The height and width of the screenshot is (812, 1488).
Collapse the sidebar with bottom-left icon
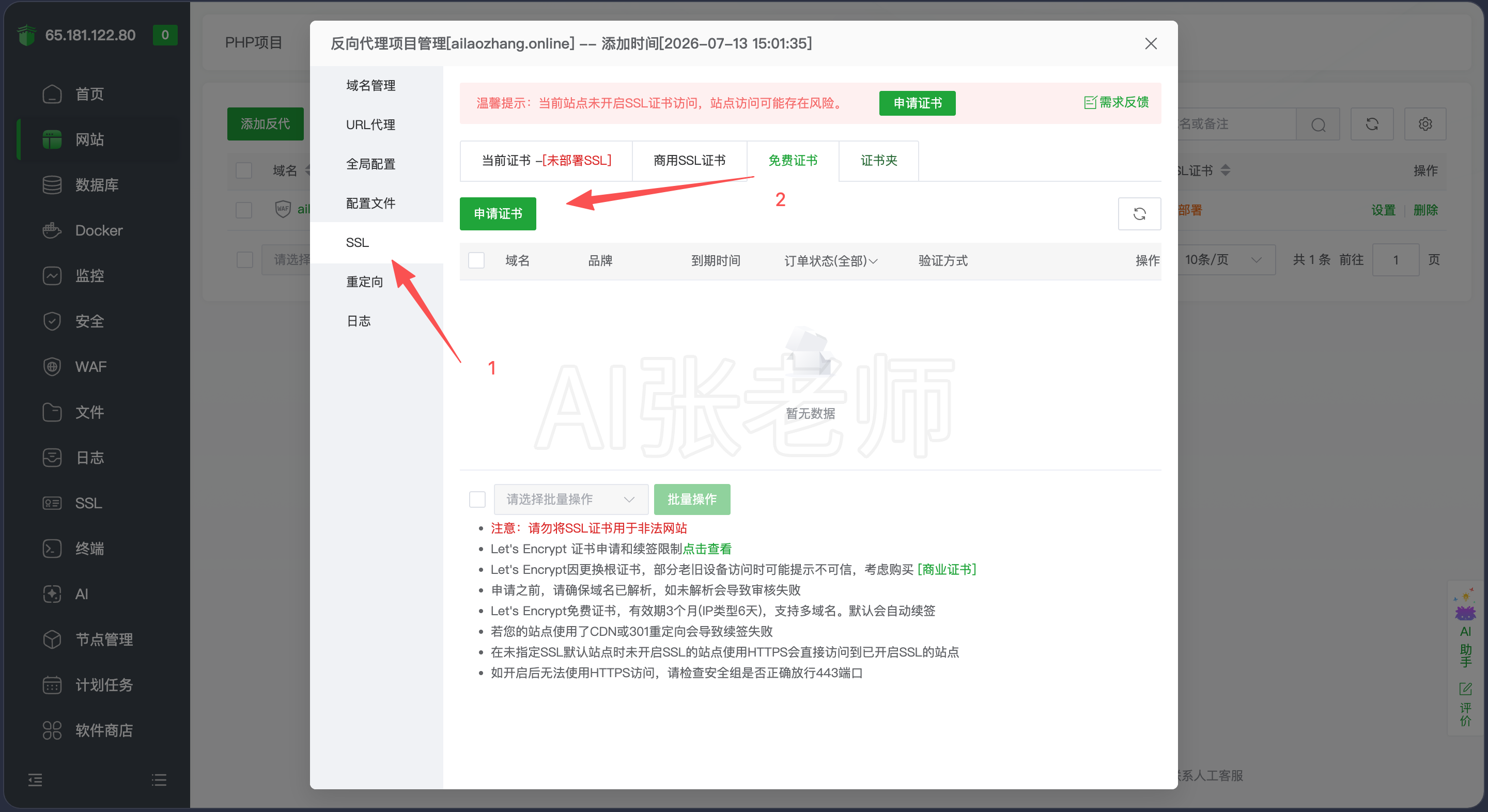click(35, 780)
